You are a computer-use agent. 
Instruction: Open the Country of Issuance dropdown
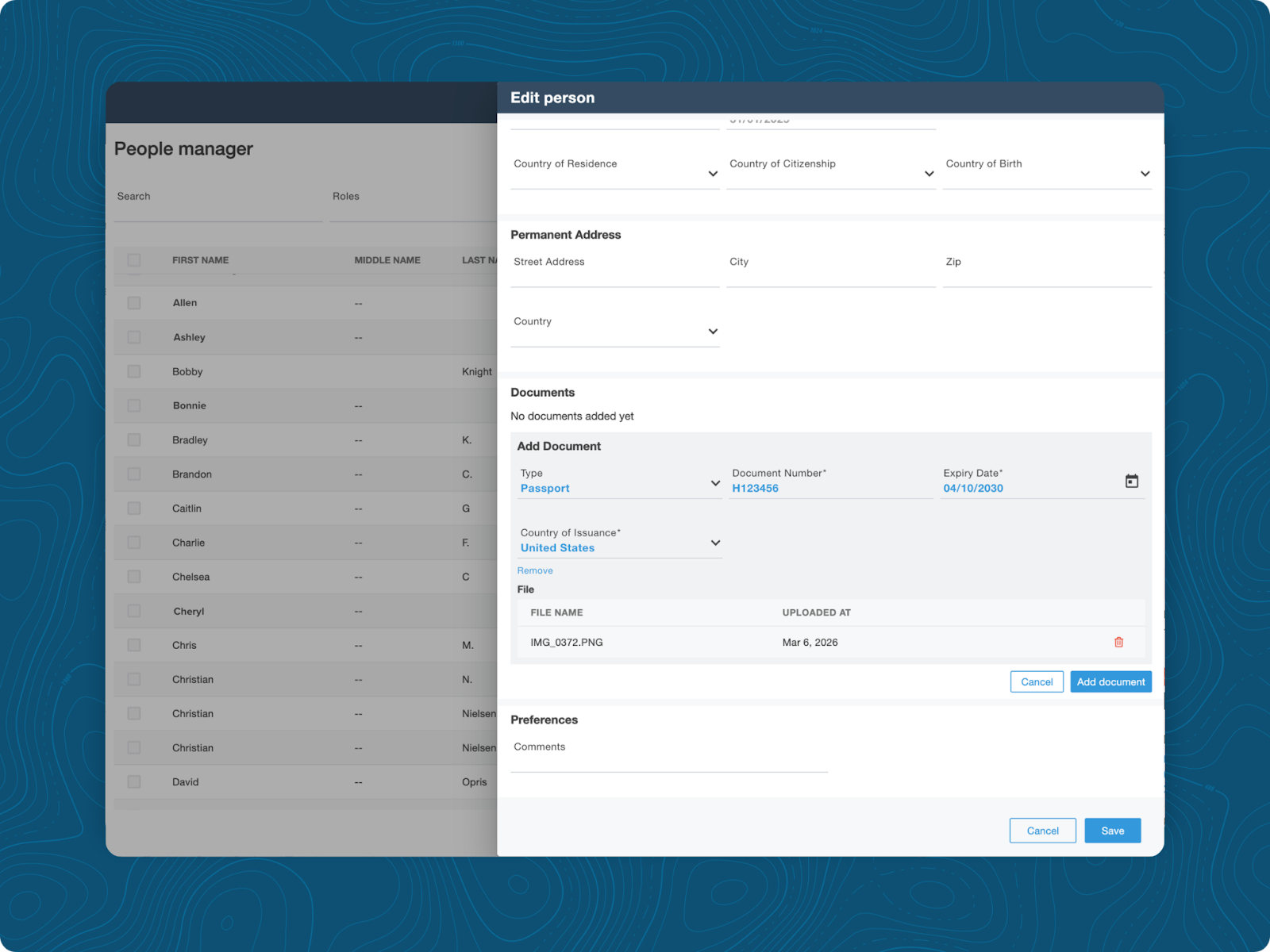point(620,541)
